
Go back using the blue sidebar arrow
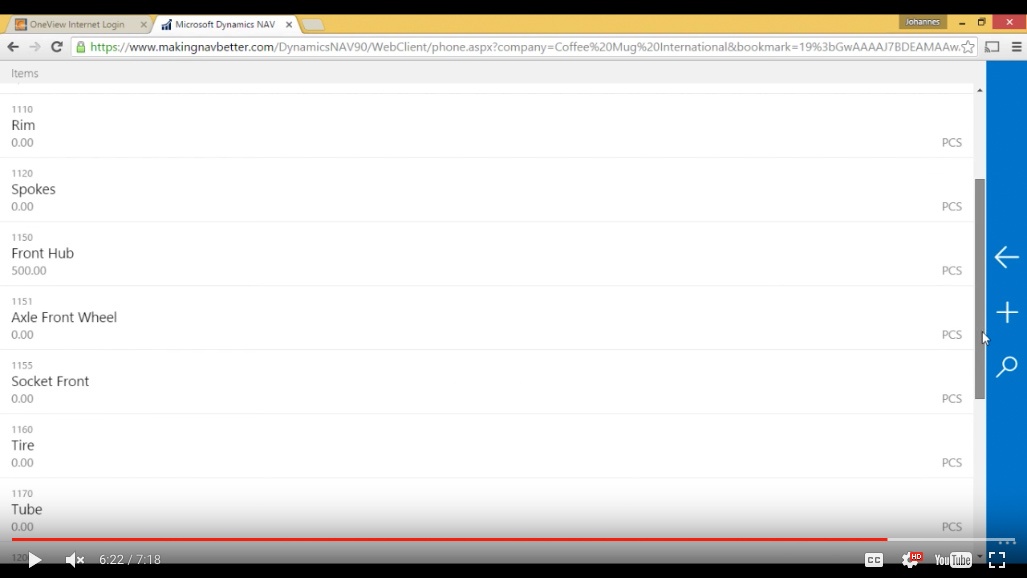[1007, 257]
